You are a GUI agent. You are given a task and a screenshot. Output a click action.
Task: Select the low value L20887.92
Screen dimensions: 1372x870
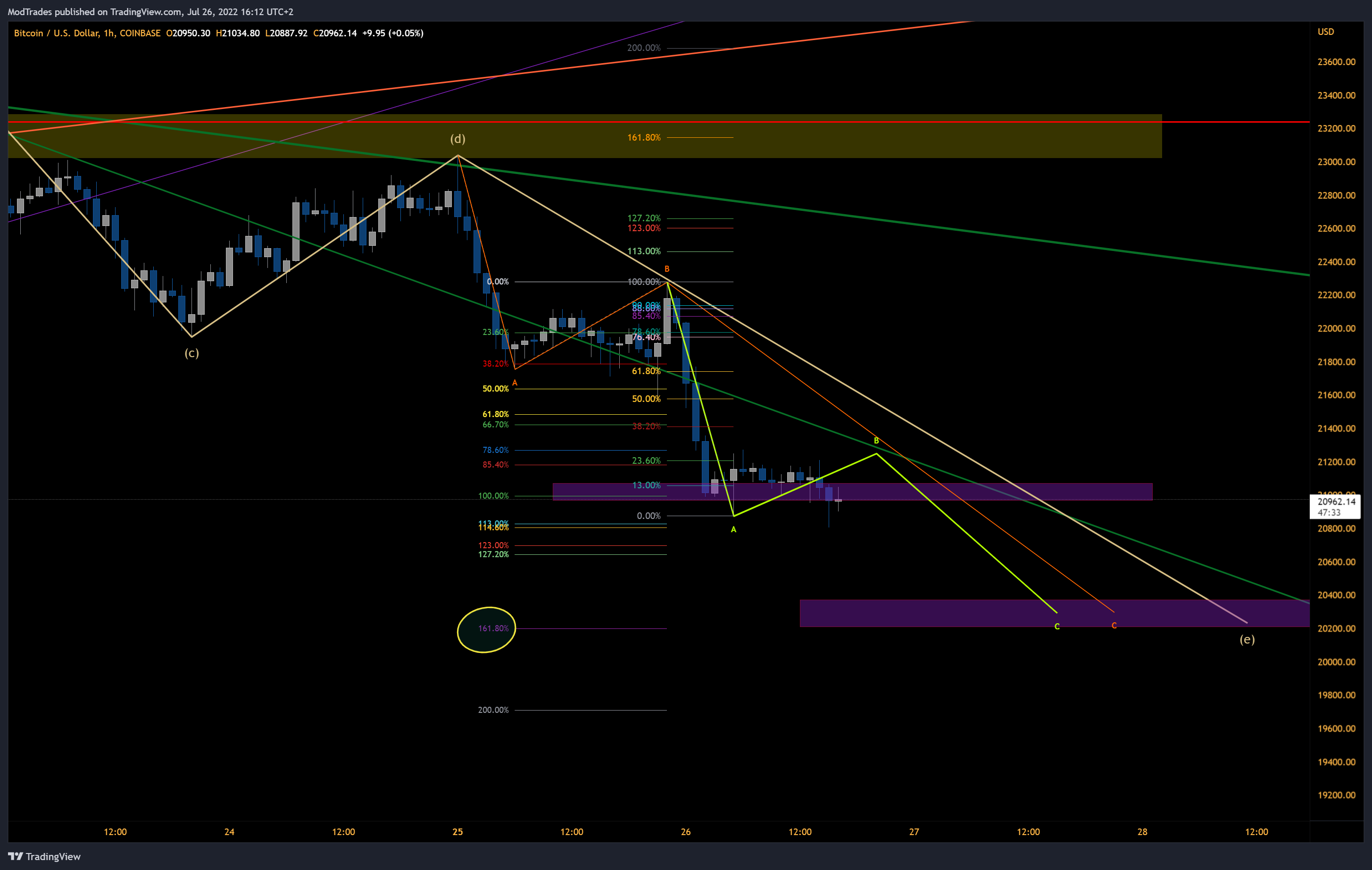tap(286, 33)
